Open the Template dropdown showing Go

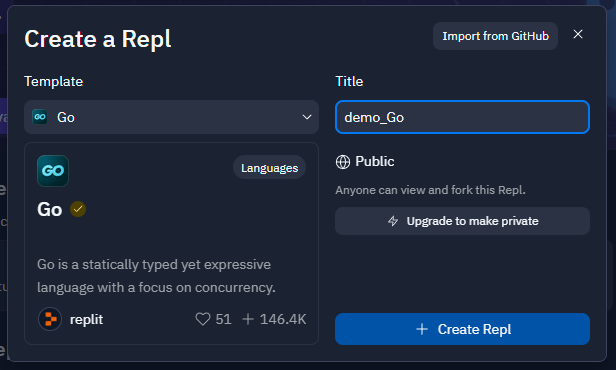tap(171, 117)
